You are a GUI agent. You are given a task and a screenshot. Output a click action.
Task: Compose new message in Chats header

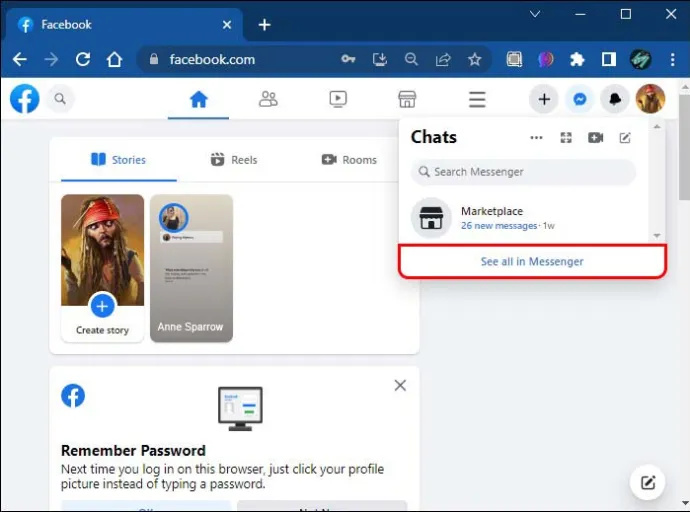[625, 138]
